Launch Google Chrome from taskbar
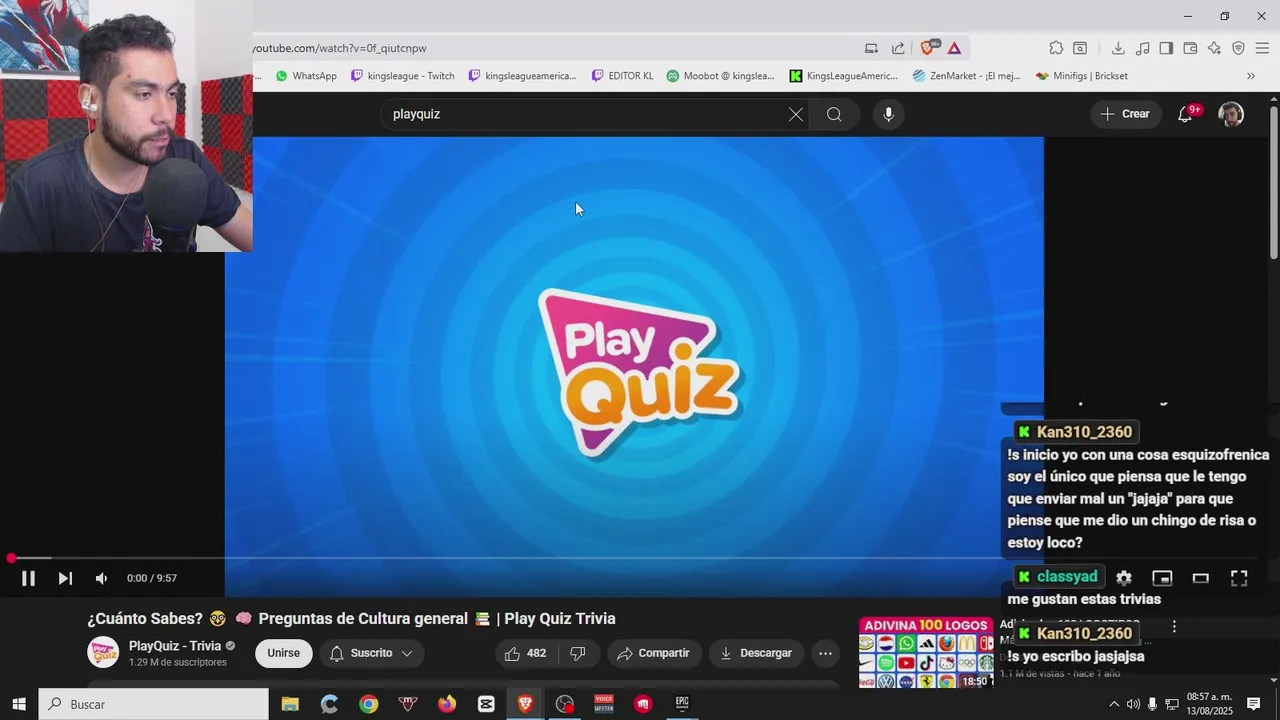The width and height of the screenshot is (1280, 720). 368,704
